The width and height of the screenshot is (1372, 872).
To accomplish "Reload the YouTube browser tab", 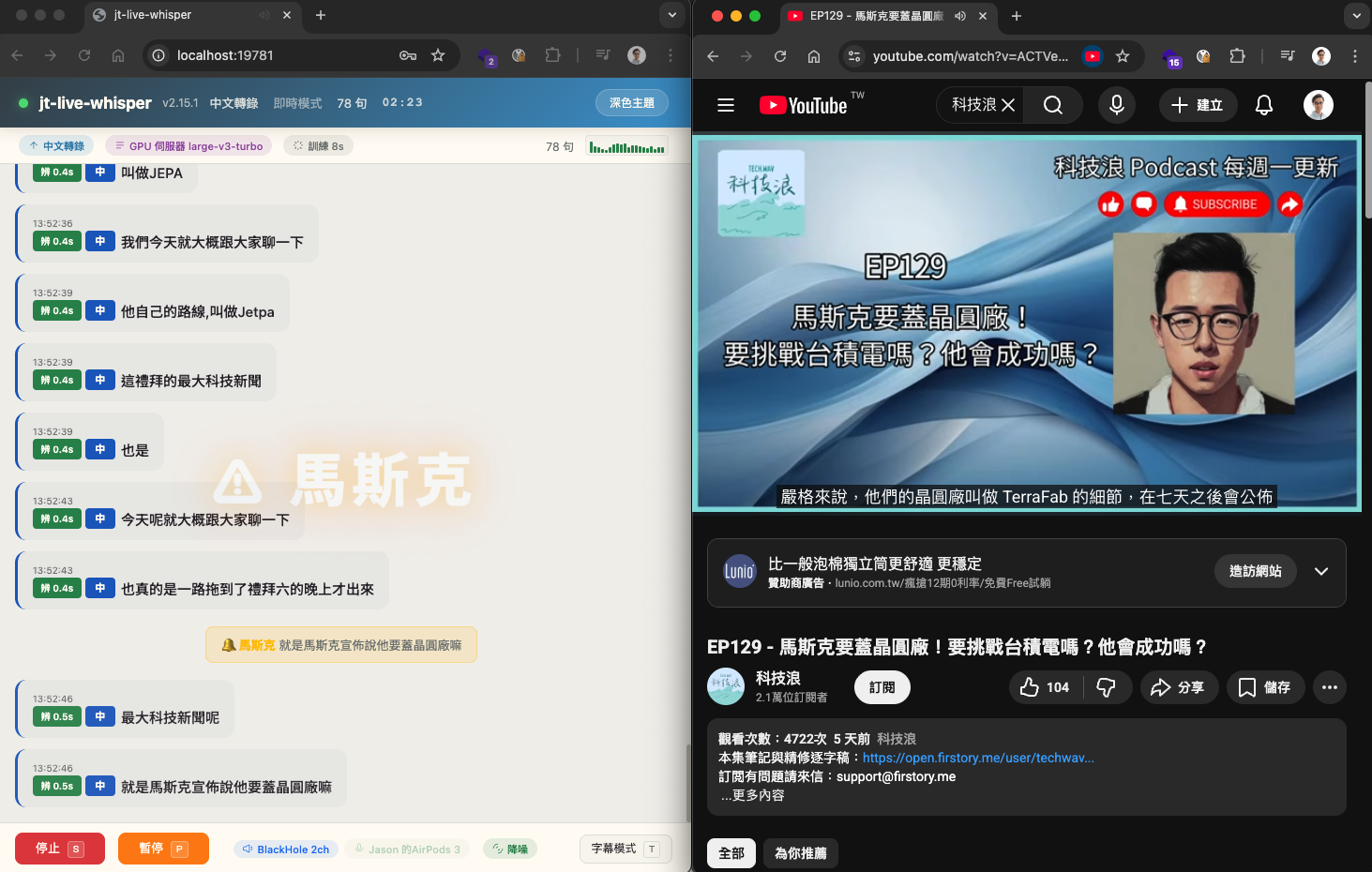I will click(780, 56).
